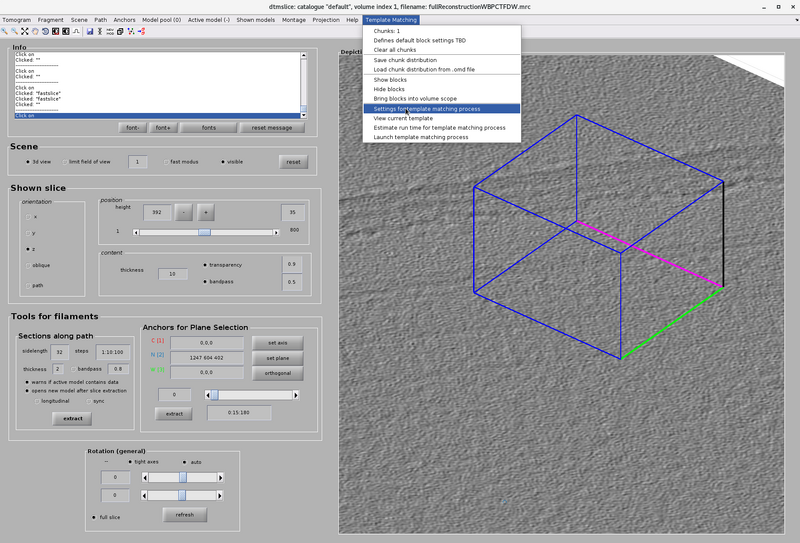Click the plane selection slider handle
800x543 pixels.
pos(215,395)
